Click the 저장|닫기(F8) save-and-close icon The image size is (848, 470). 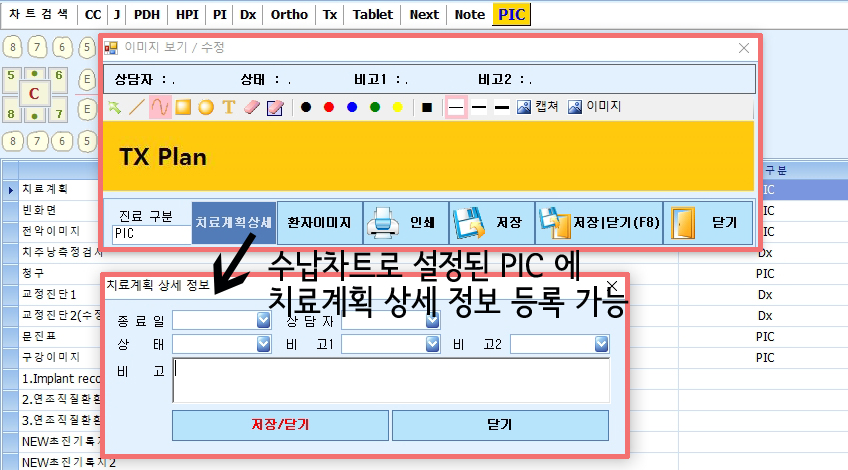[554, 223]
